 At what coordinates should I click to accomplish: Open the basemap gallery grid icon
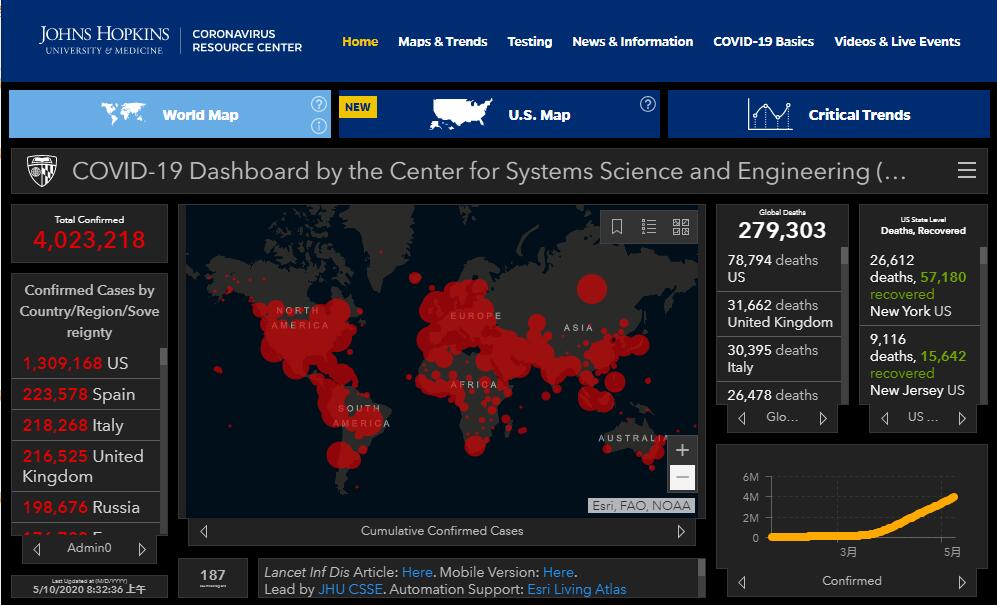point(681,227)
